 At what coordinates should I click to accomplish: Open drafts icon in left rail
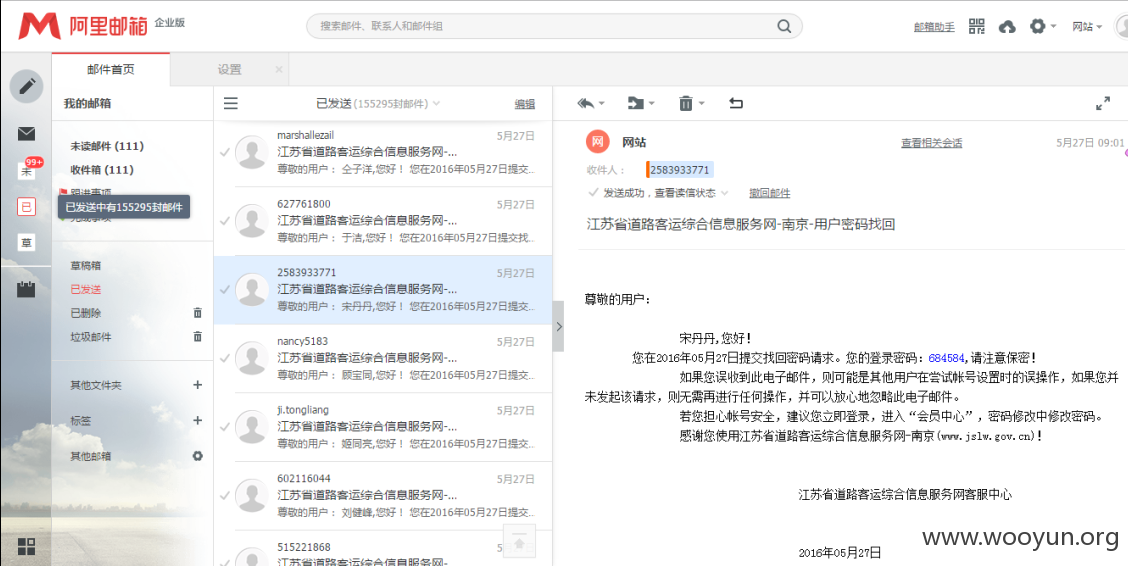coord(27,242)
